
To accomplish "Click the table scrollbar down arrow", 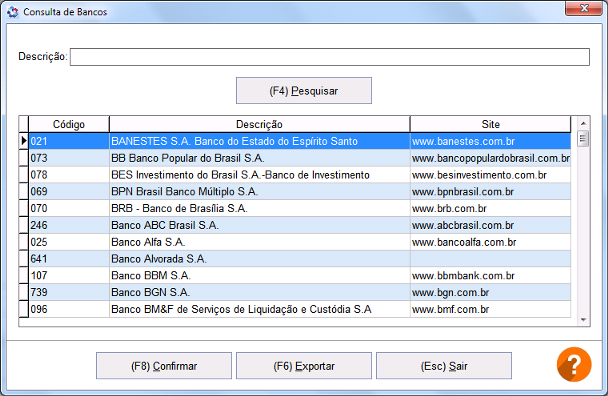I will click(x=583, y=320).
